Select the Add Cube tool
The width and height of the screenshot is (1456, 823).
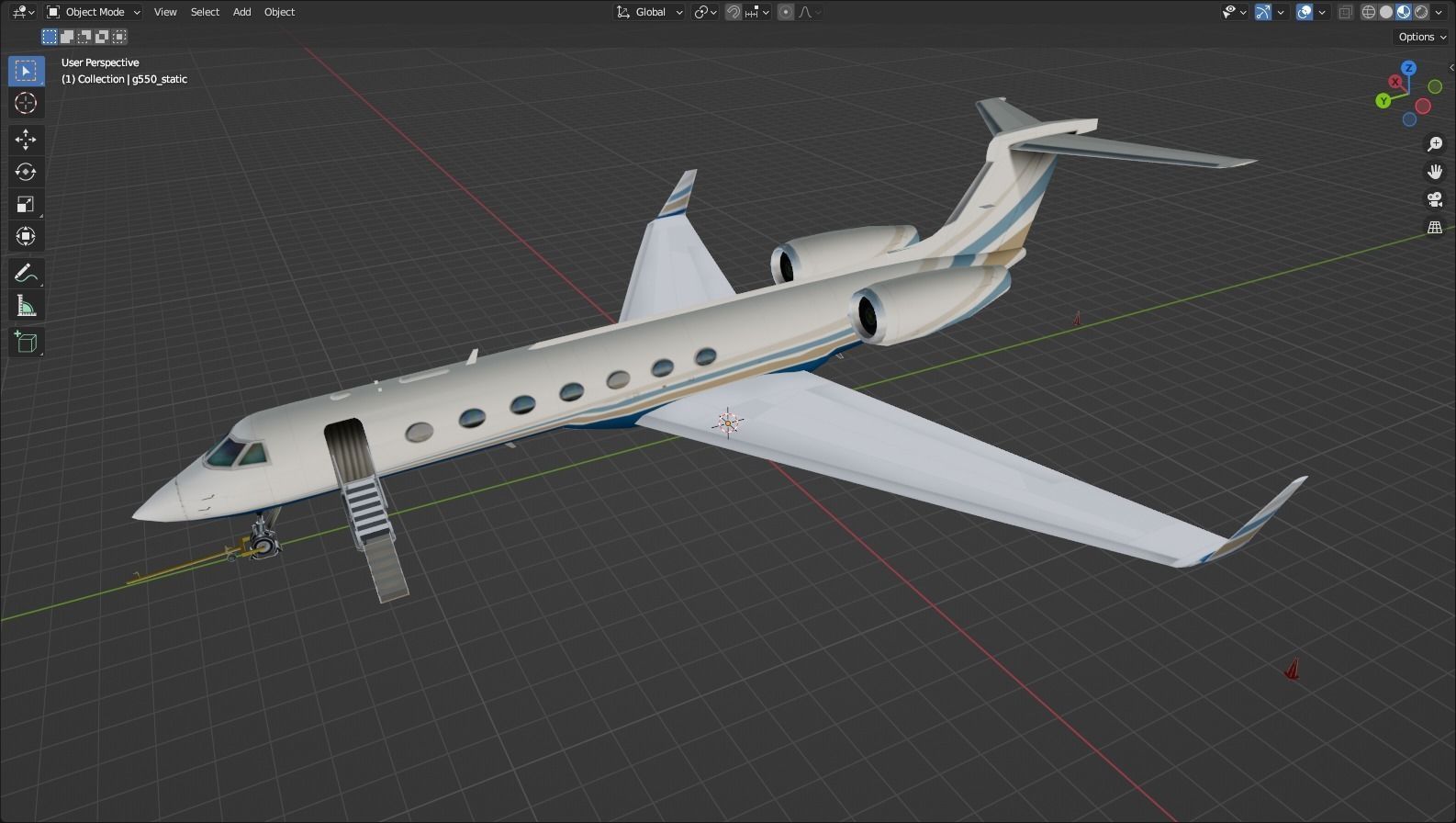coord(26,343)
